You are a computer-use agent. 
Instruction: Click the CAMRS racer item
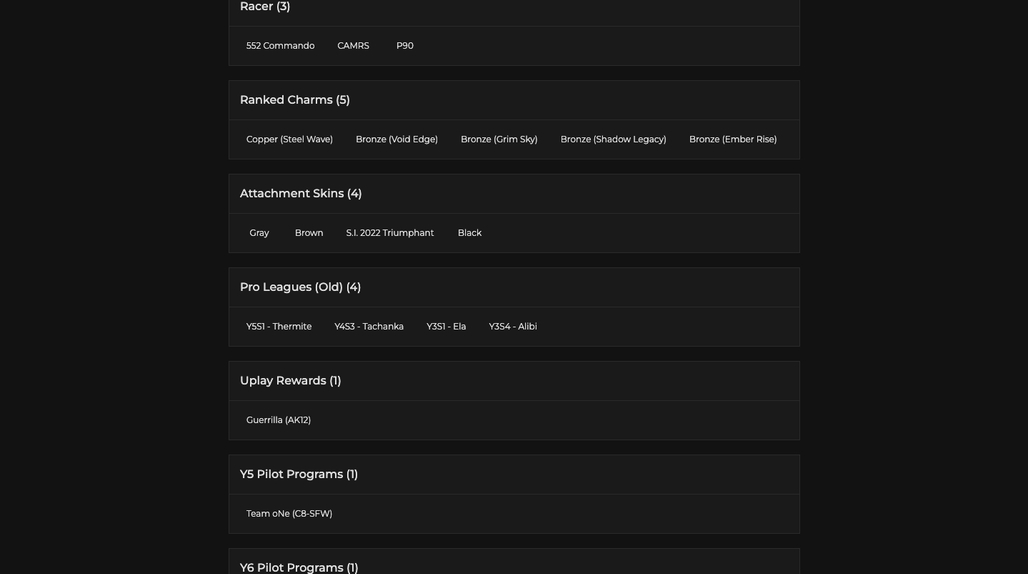coord(353,46)
